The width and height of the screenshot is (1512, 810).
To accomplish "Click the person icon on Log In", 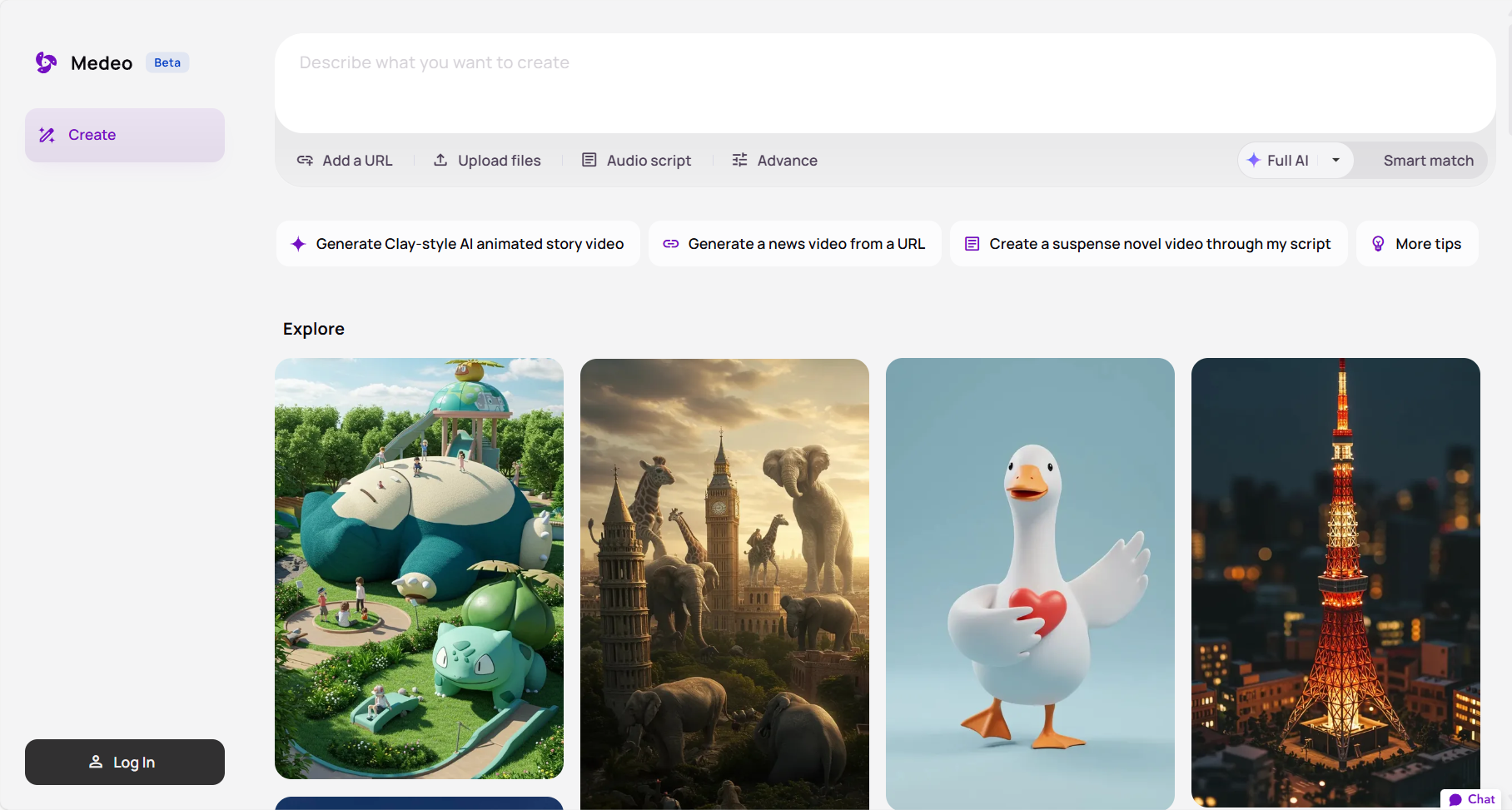I will pyautogui.click(x=96, y=762).
